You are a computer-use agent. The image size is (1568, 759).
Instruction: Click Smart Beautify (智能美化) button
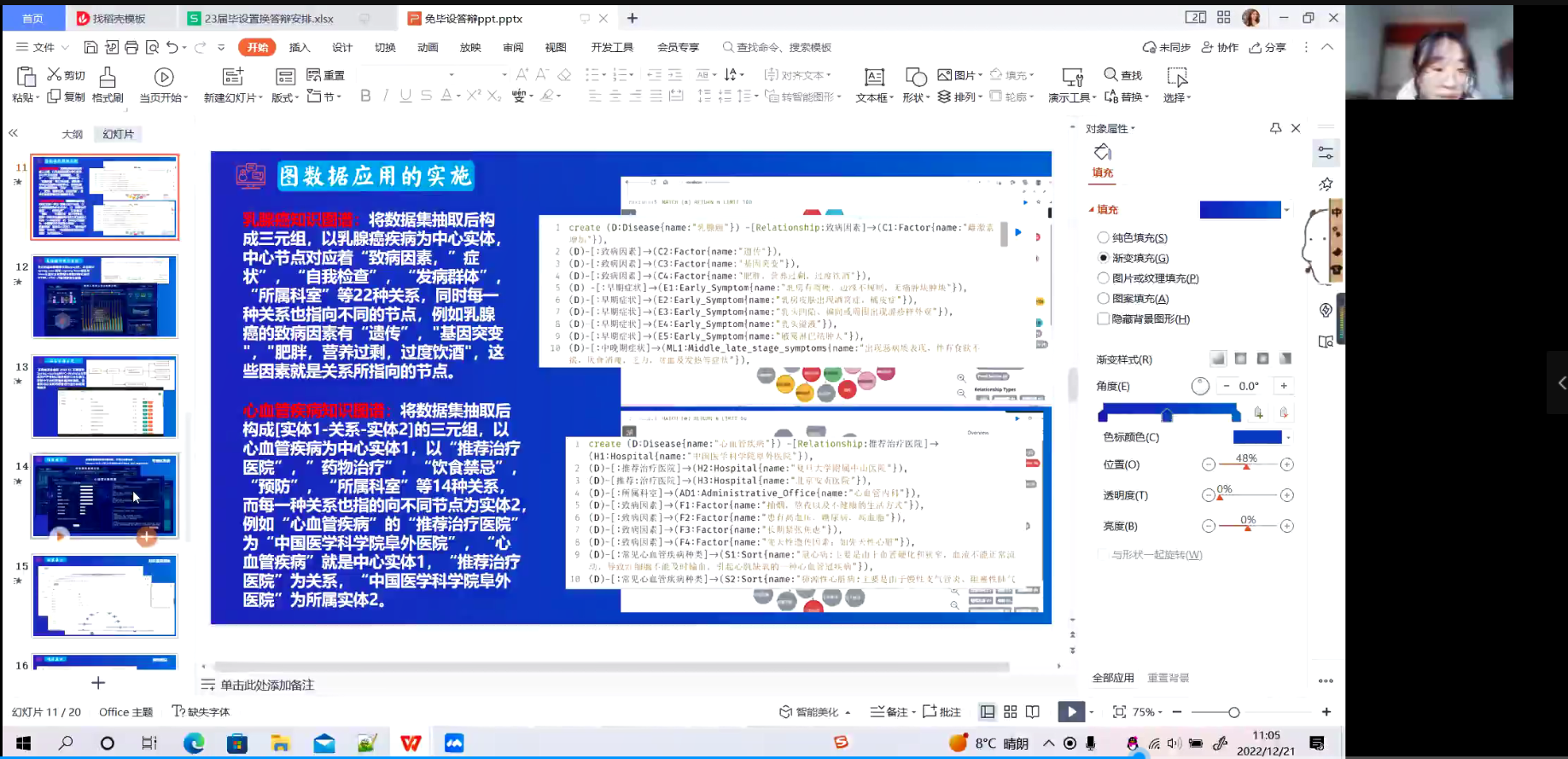click(815, 712)
